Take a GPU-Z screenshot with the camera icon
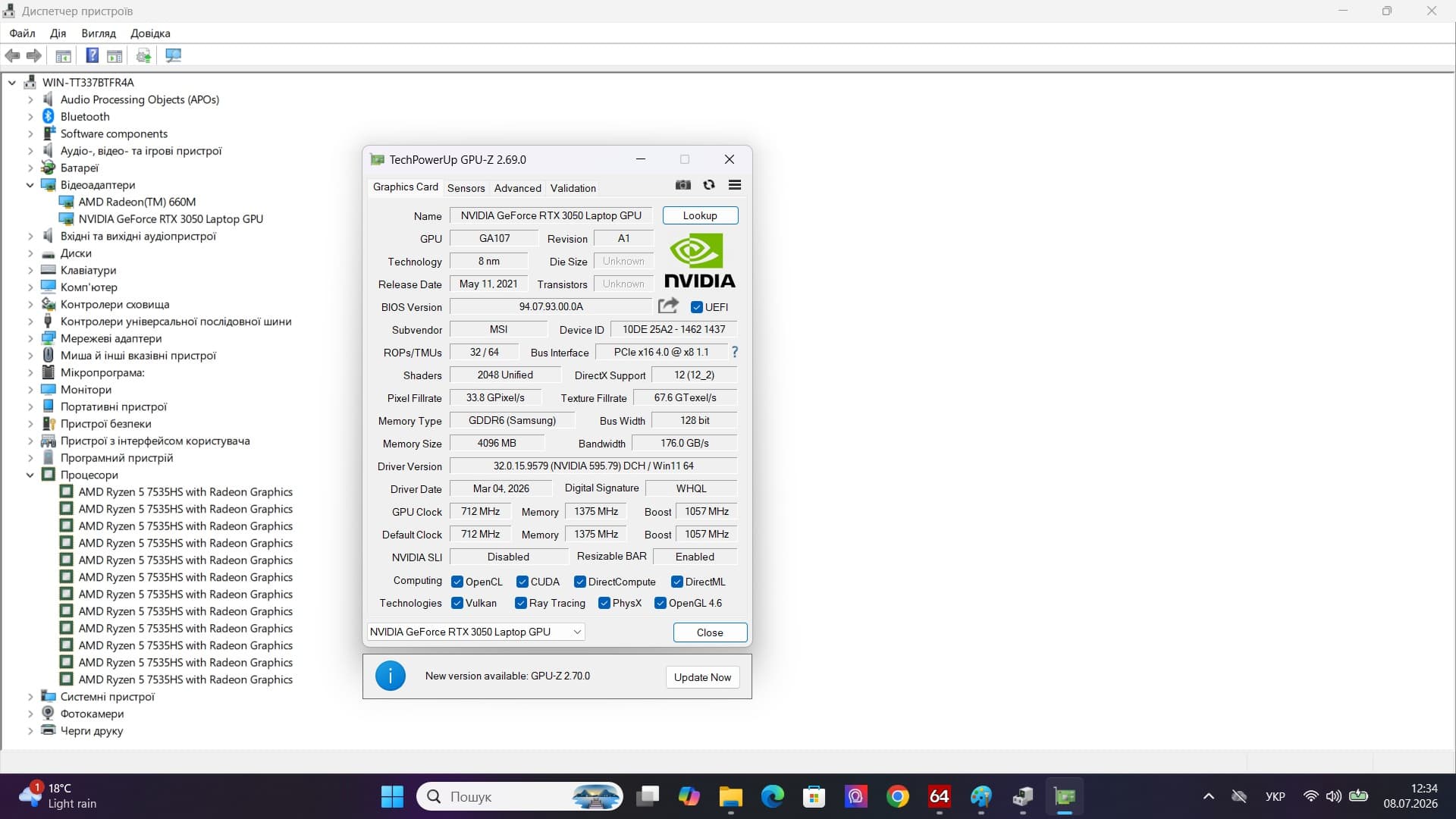The height and width of the screenshot is (819, 1456). point(683,185)
